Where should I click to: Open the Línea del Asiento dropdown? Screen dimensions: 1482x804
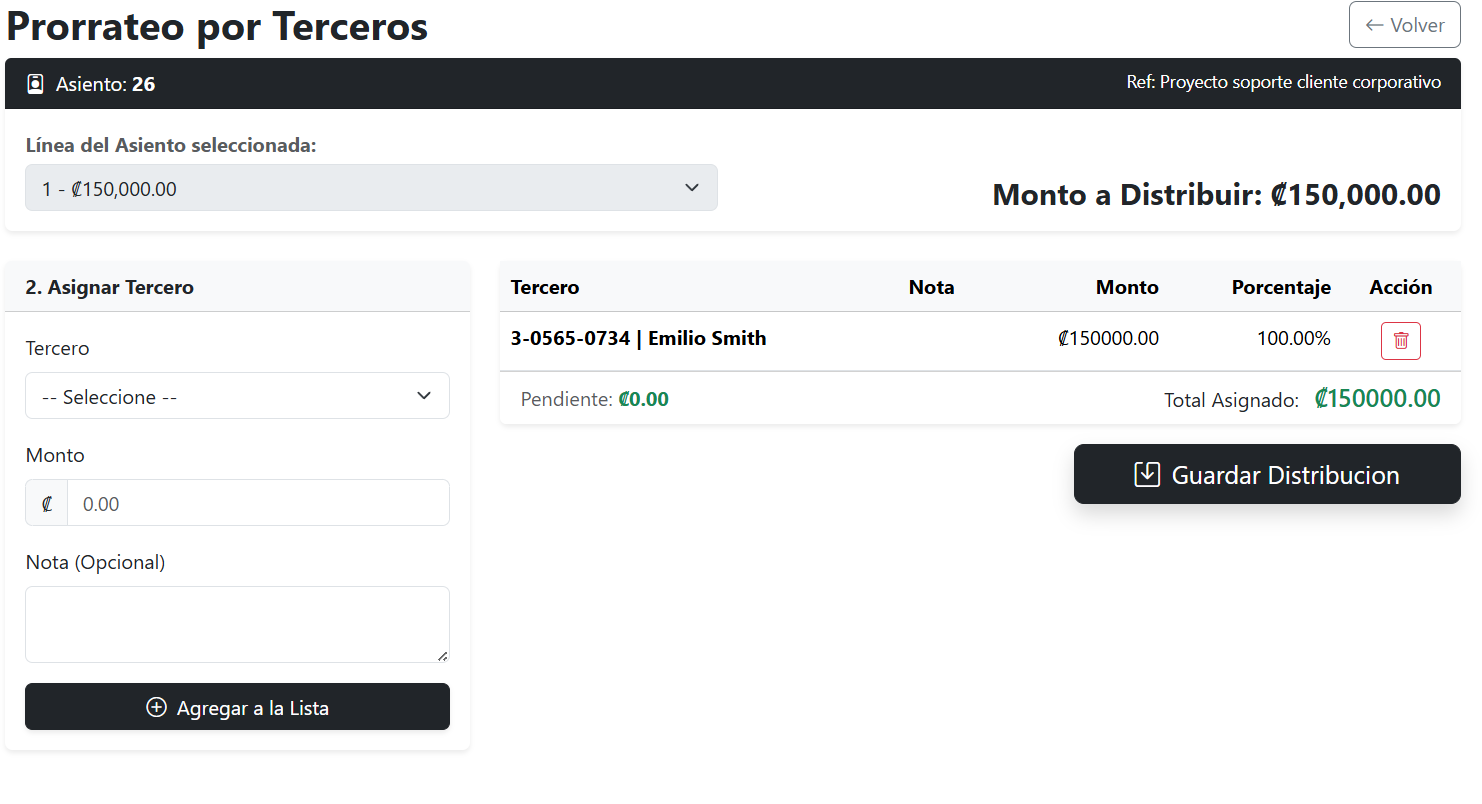(371, 188)
